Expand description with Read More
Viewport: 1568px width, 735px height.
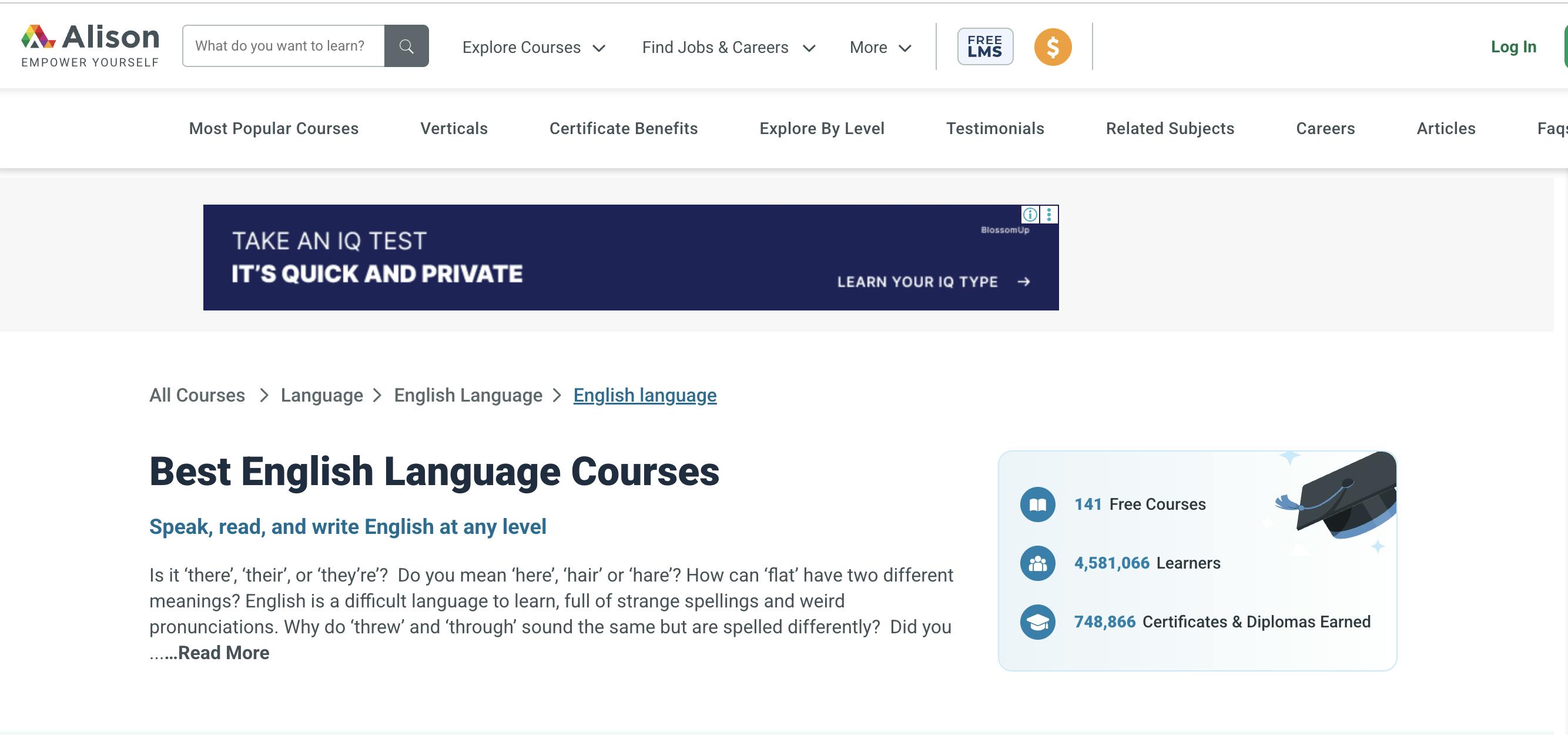pyautogui.click(x=223, y=653)
